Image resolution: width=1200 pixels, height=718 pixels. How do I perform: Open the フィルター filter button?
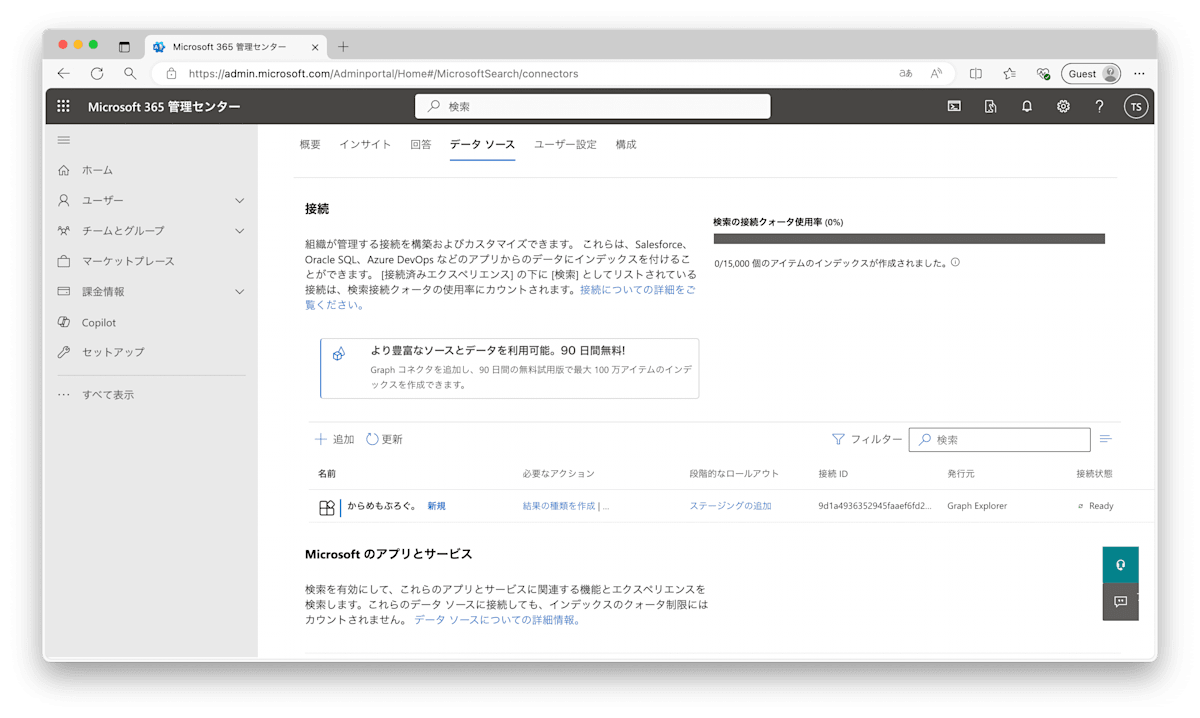[867, 439]
